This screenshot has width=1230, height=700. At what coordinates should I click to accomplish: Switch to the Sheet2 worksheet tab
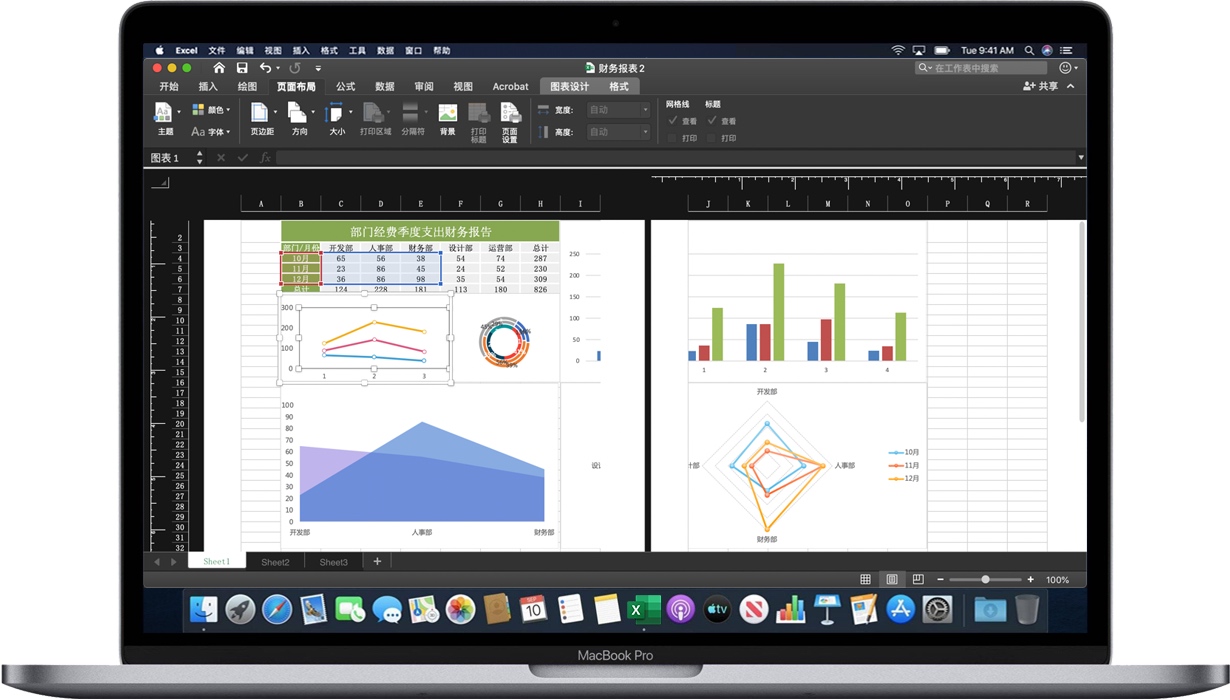pos(274,561)
